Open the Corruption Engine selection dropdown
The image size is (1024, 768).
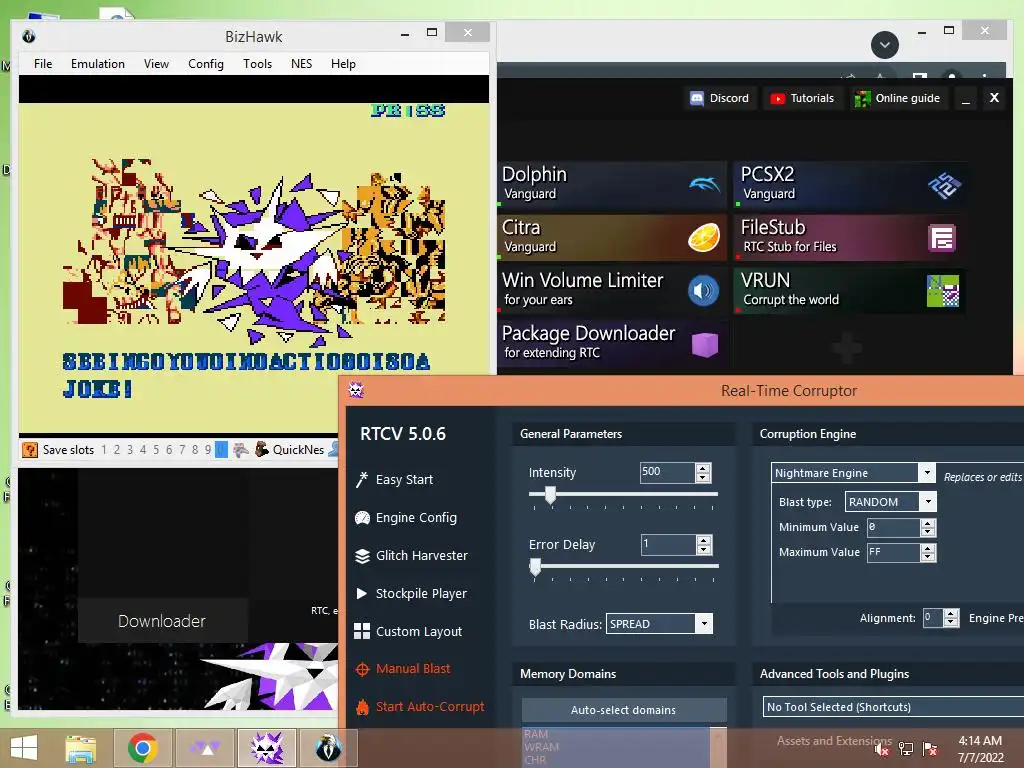[926, 473]
